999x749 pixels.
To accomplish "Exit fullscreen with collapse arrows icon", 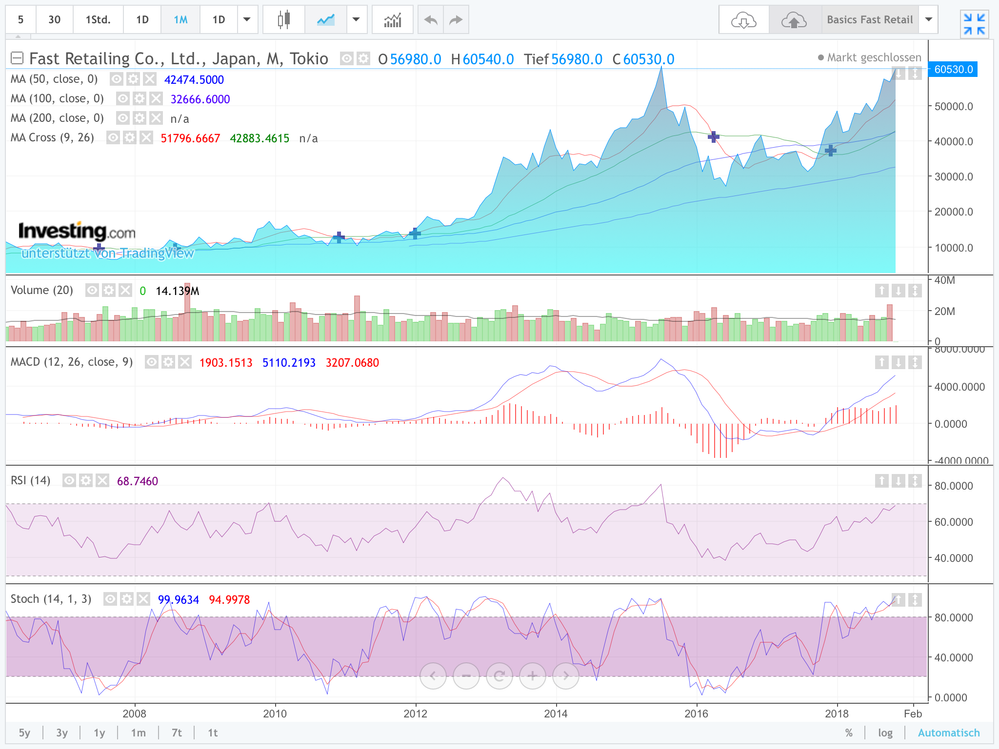I will click(973, 24).
